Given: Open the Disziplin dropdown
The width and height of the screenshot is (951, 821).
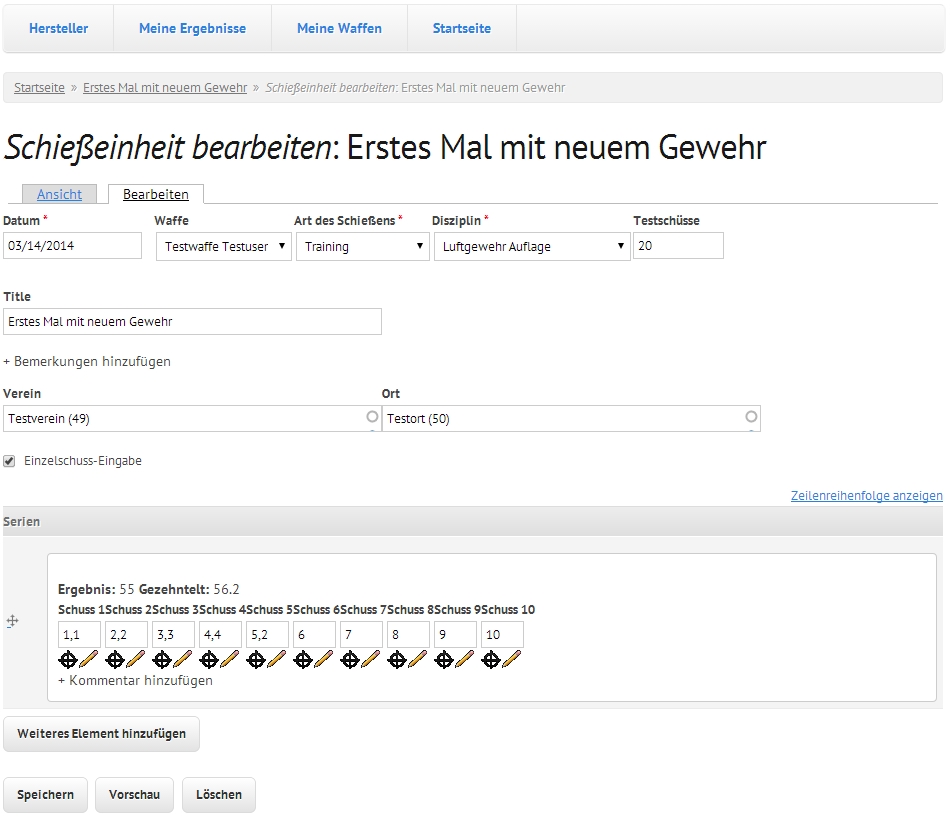Looking at the screenshot, I should [x=531, y=247].
